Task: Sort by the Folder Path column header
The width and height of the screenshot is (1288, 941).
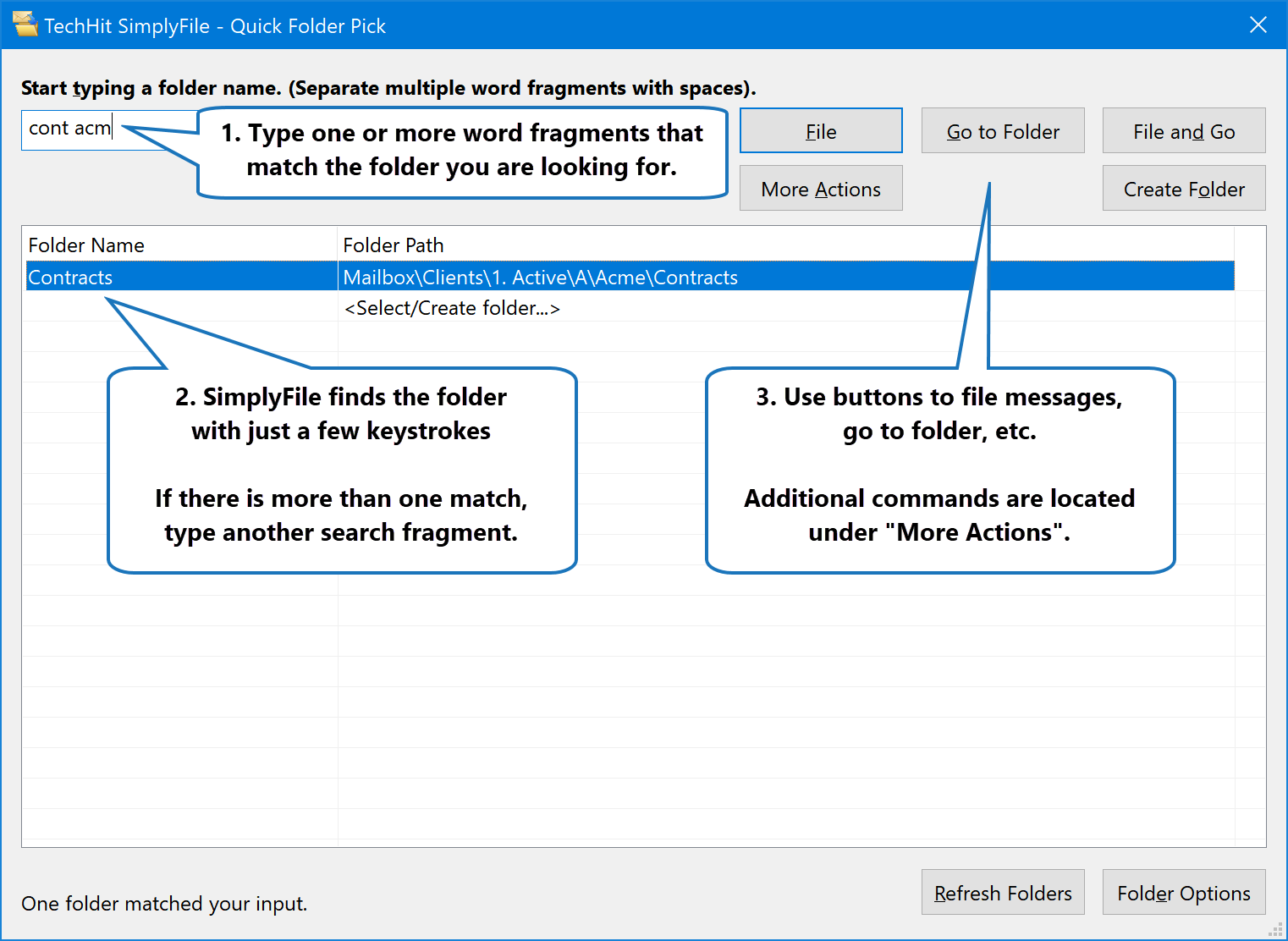Action: click(x=785, y=245)
